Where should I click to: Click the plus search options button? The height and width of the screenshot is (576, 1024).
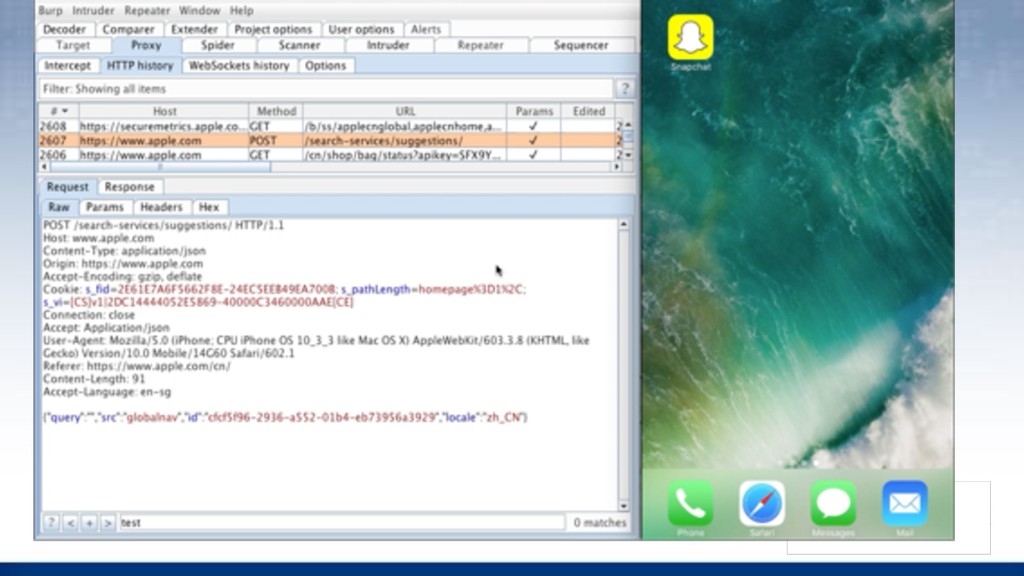tap(89, 522)
